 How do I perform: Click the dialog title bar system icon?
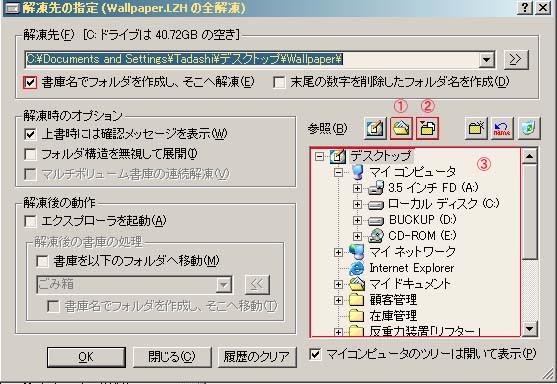(x=12, y=8)
